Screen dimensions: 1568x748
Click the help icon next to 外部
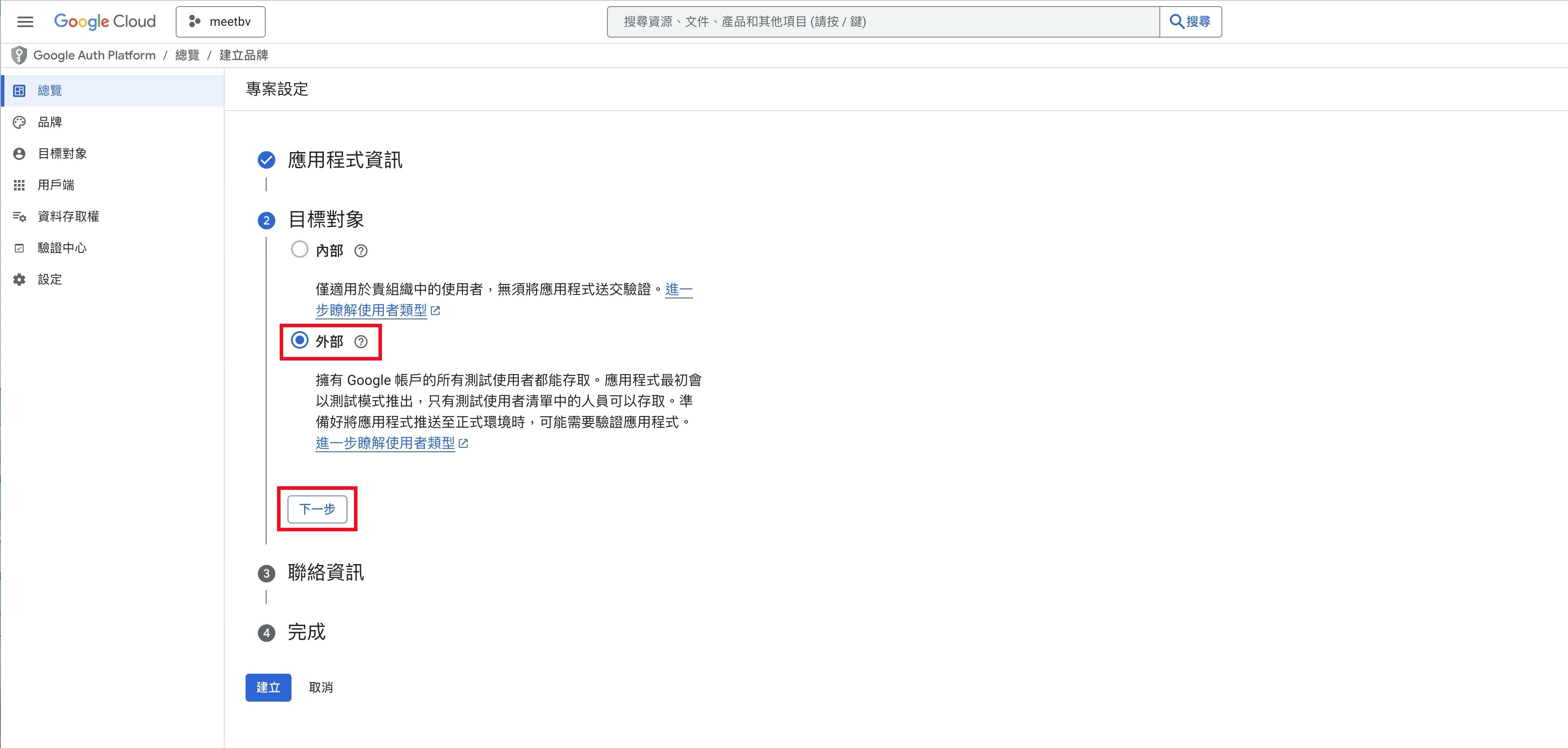[361, 341]
